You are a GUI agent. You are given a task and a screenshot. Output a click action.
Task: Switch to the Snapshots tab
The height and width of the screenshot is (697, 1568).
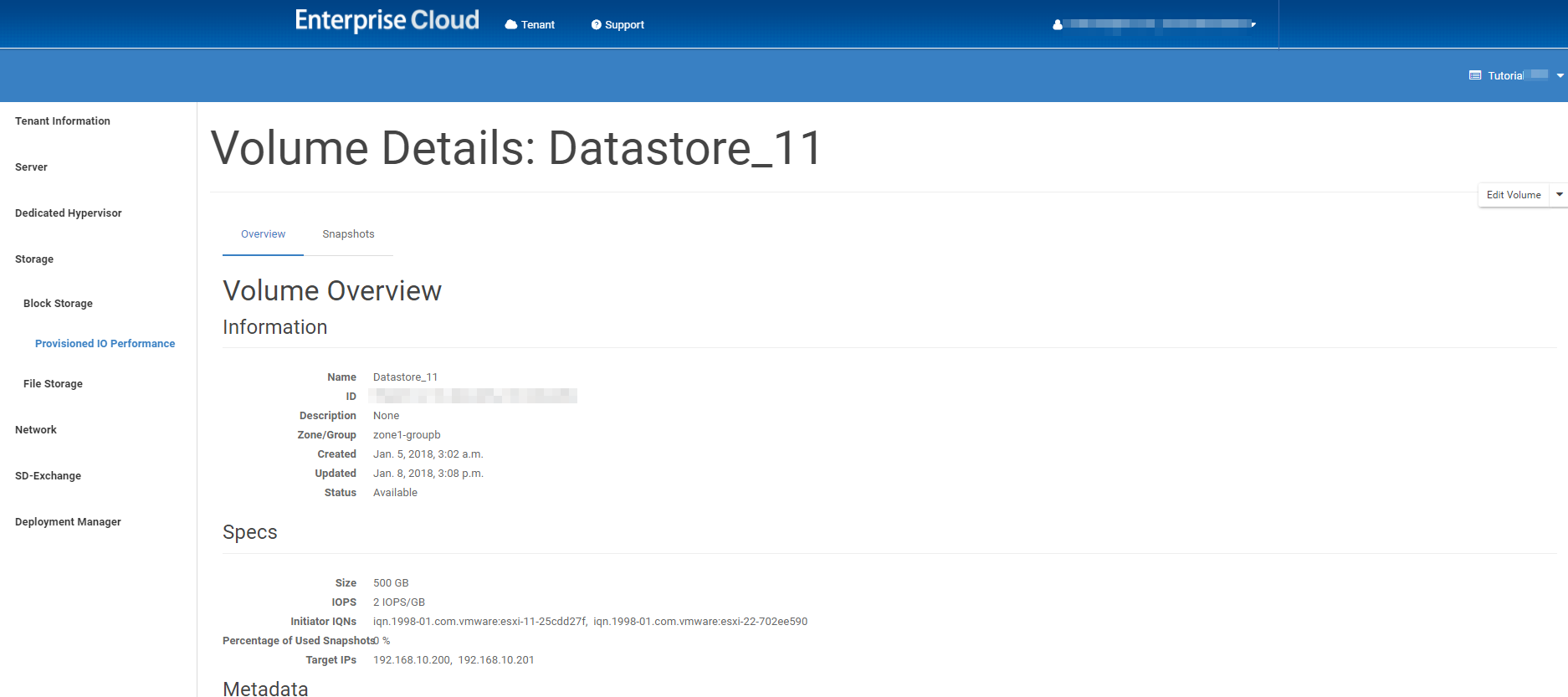pyautogui.click(x=348, y=234)
